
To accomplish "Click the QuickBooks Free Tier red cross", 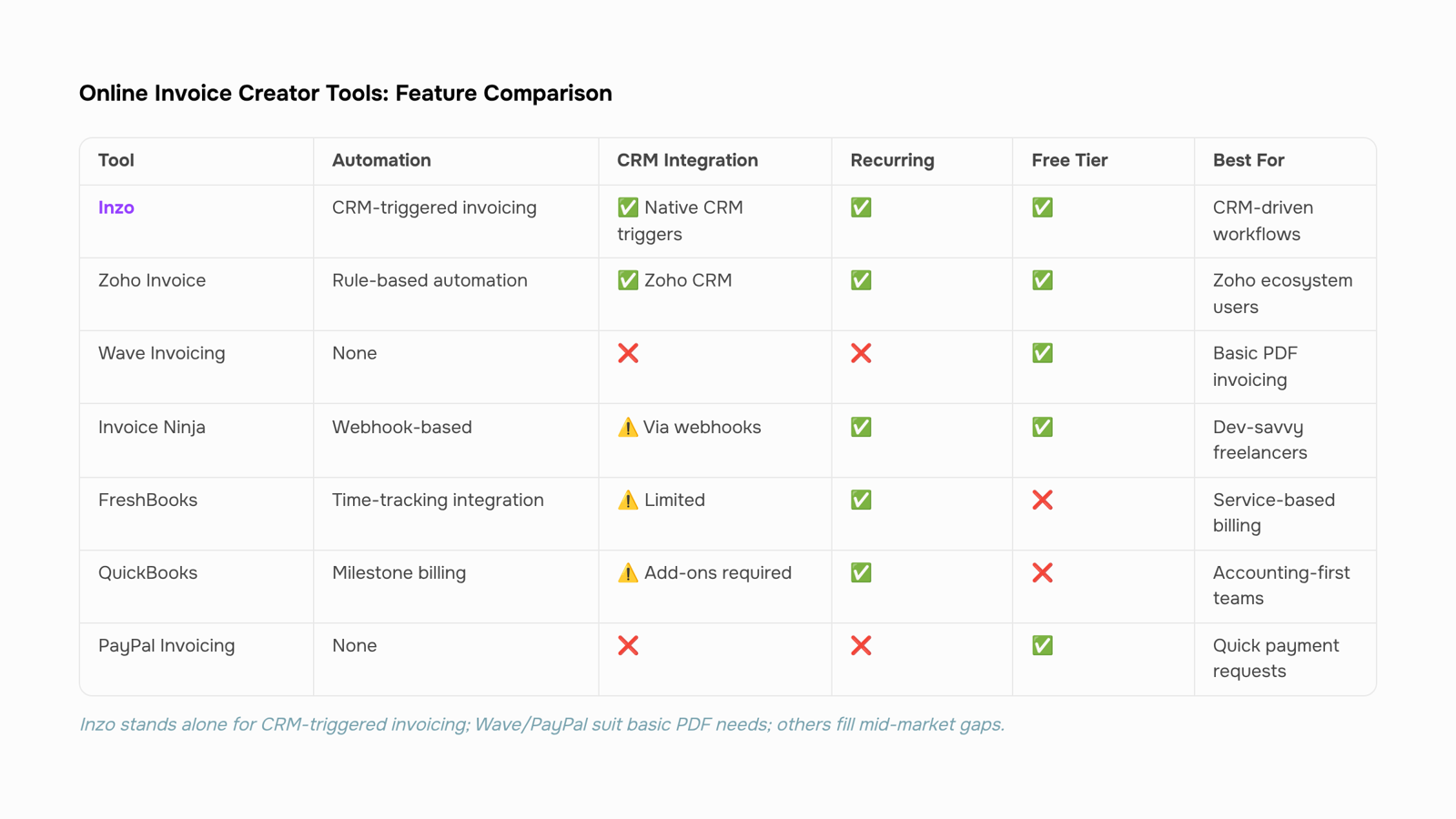I will [1043, 572].
